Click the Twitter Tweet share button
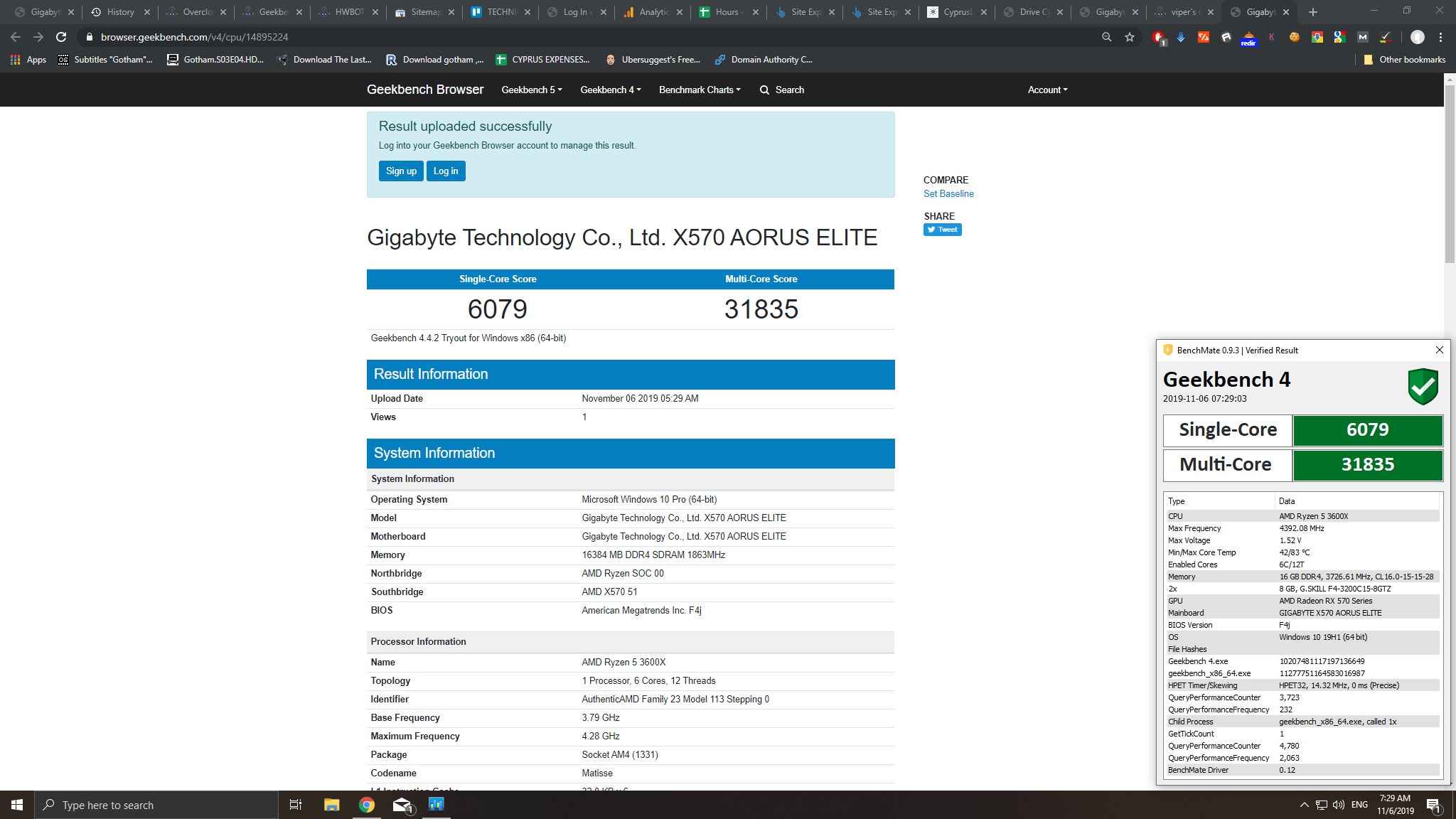This screenshot has width=1456, height=819. click(x=942, y=230)
